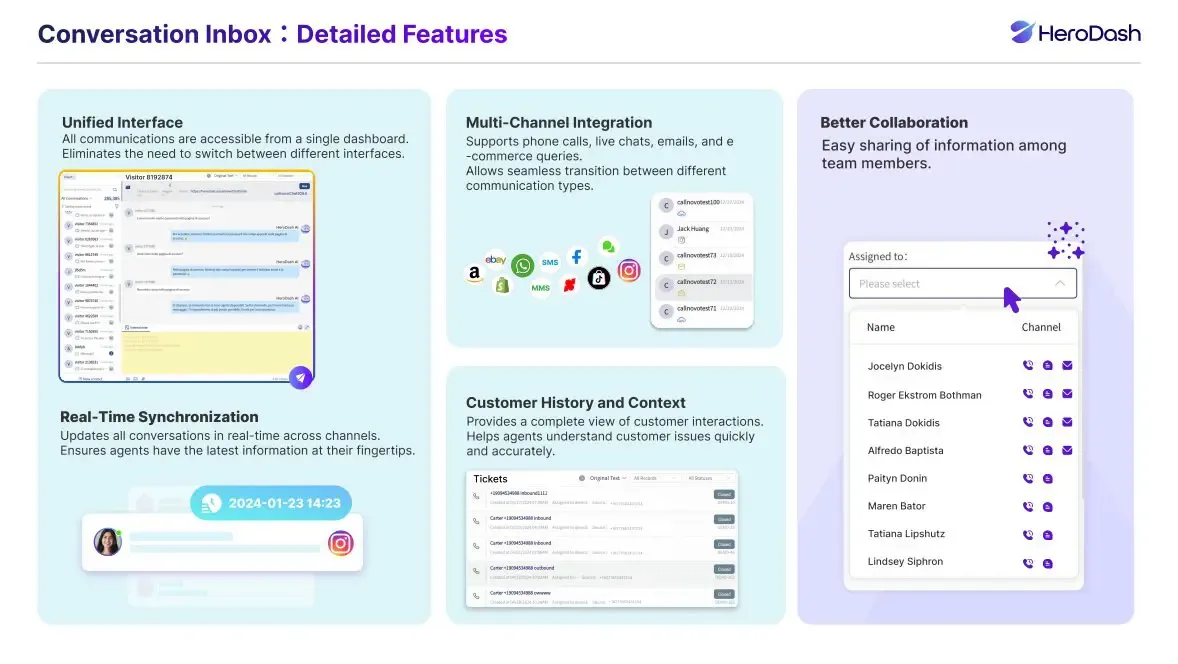Click the Tickets panel title
Viewport: 1178px width, 664px height.
[x=491, y=478]
